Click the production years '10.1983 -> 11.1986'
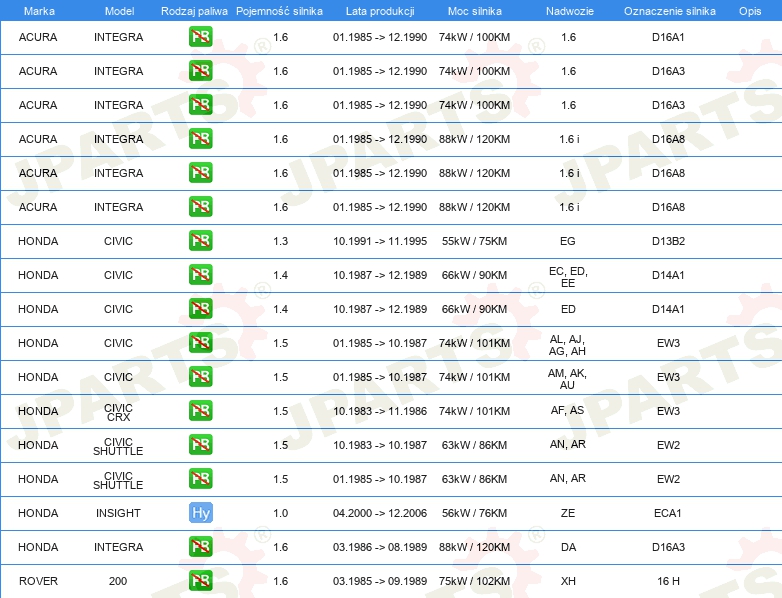 (380, 411)
